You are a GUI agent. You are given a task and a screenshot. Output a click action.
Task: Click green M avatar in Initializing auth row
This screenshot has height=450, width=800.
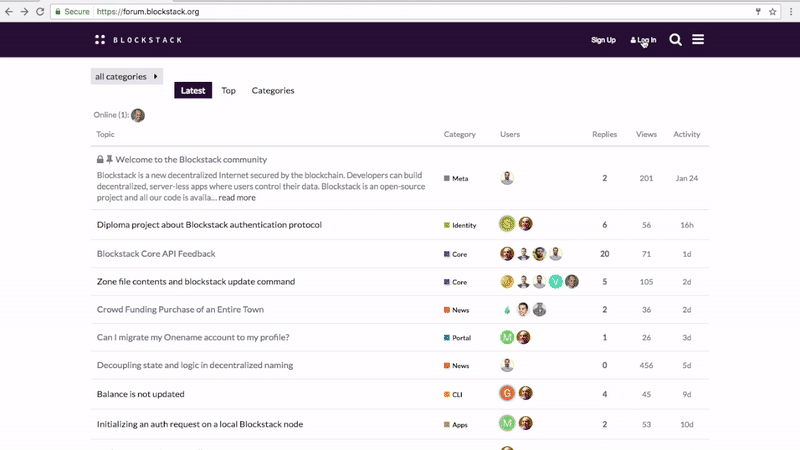(x=507, y=423)
